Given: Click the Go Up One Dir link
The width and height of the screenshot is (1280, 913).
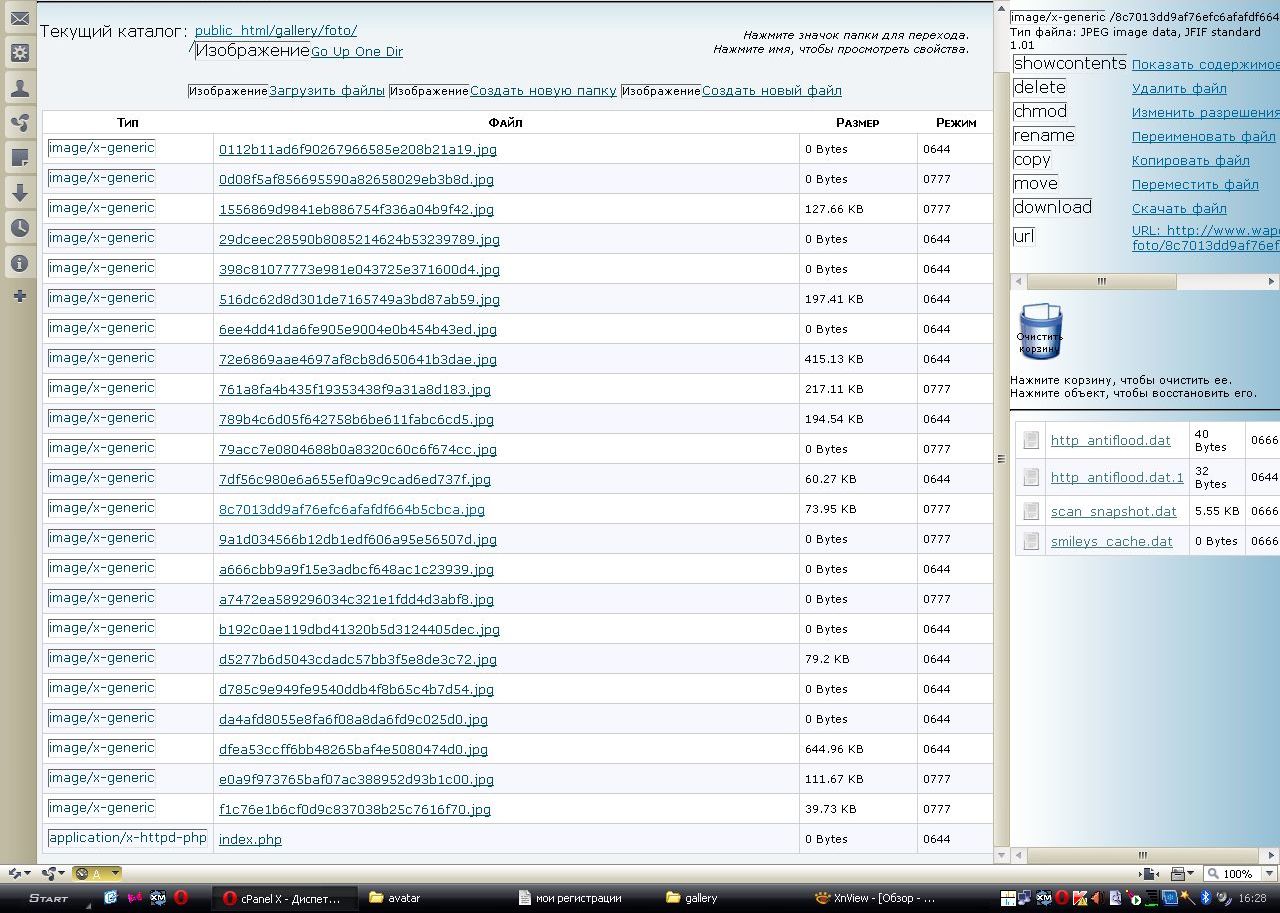Looking at the screenshot, I should click(x=356, y=52).
